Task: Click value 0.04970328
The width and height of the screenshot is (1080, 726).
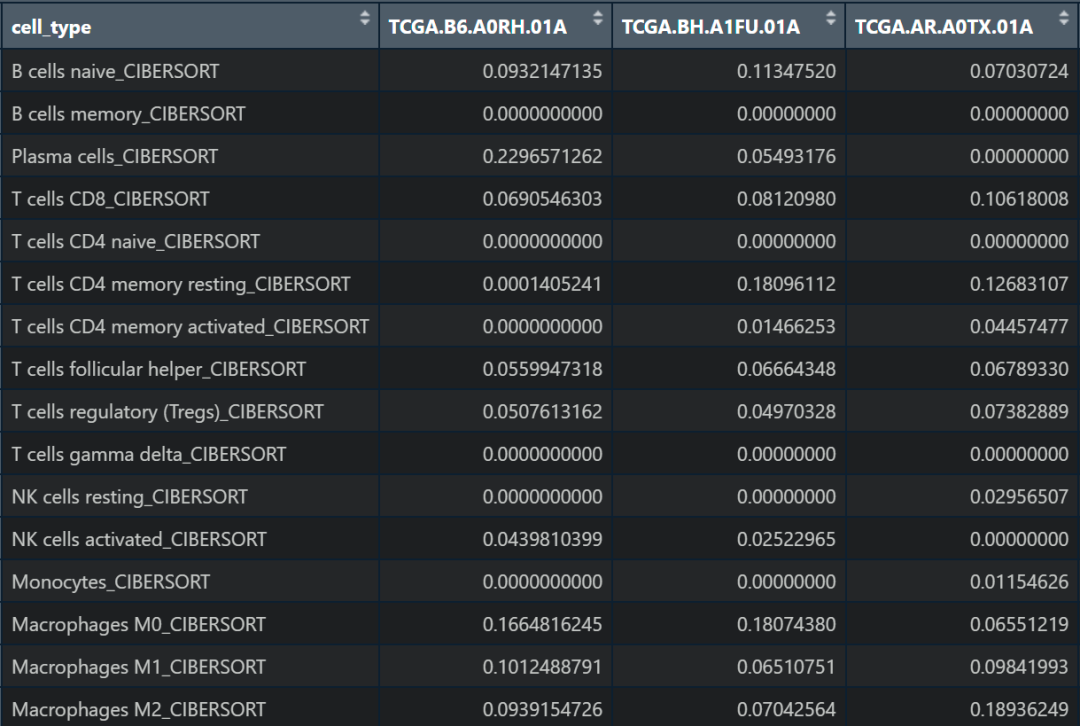Action: pyautogui.click(x=786, y=413)
